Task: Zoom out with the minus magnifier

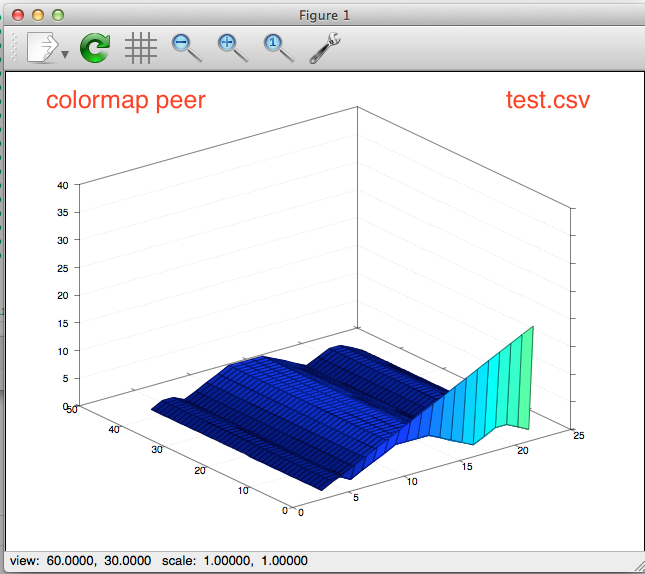Action: tap(187, 48)
